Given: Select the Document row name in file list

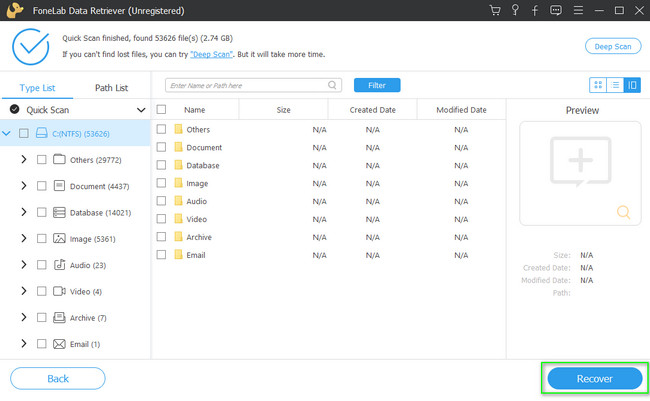Looking at the screenshot, I should pos(204,147).
